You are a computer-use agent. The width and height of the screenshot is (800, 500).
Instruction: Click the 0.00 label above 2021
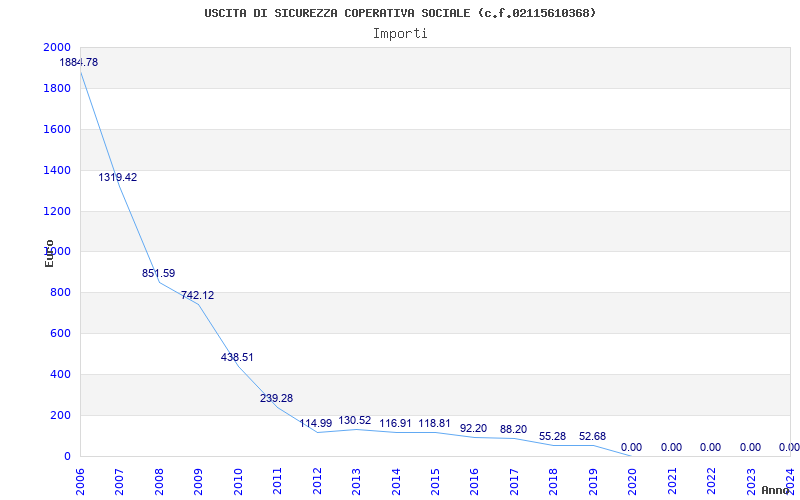pyautogui.click(x=671, y=447)
